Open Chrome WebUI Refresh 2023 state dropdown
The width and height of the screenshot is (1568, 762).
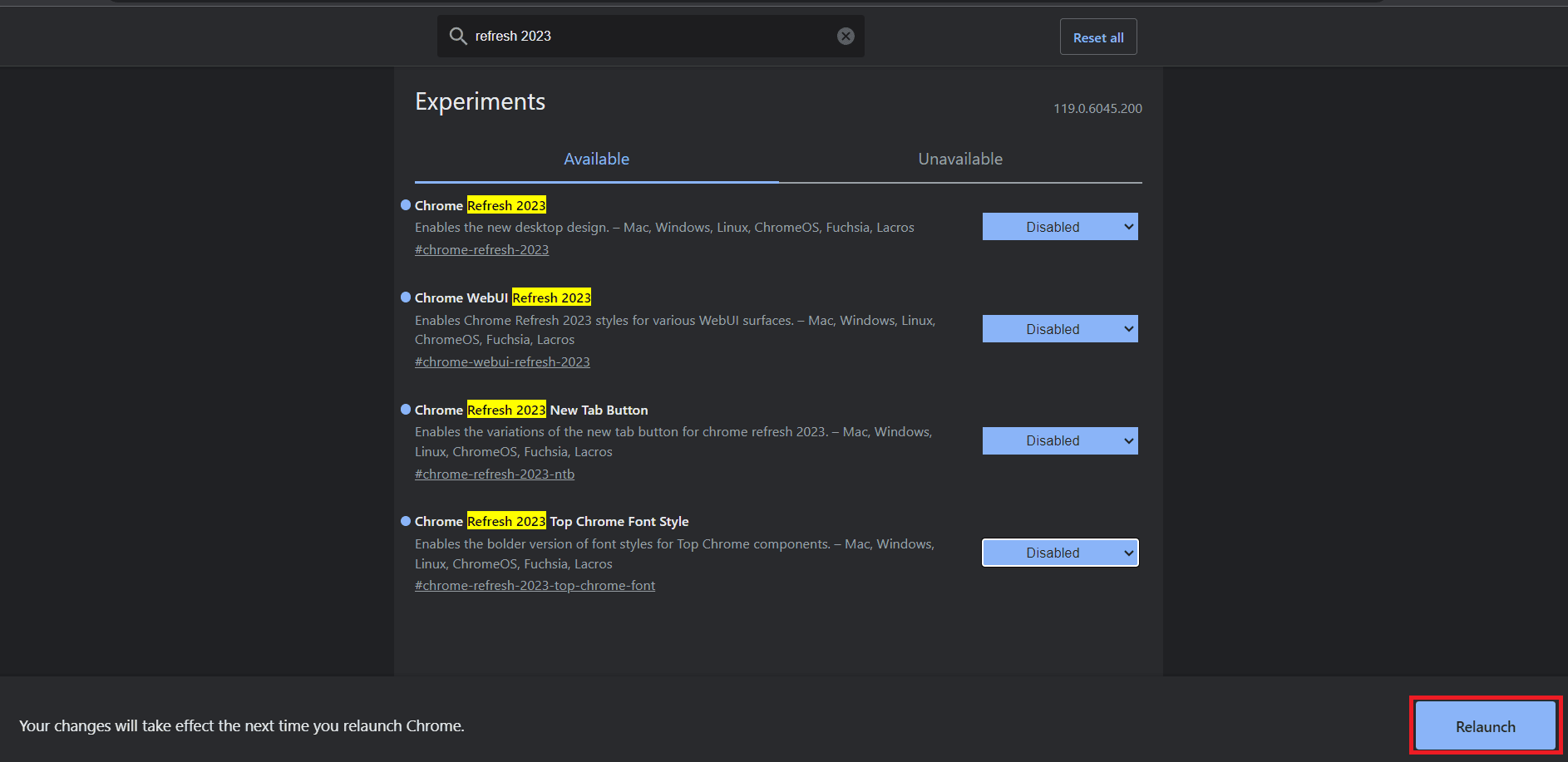click(x=1060, y=329)
